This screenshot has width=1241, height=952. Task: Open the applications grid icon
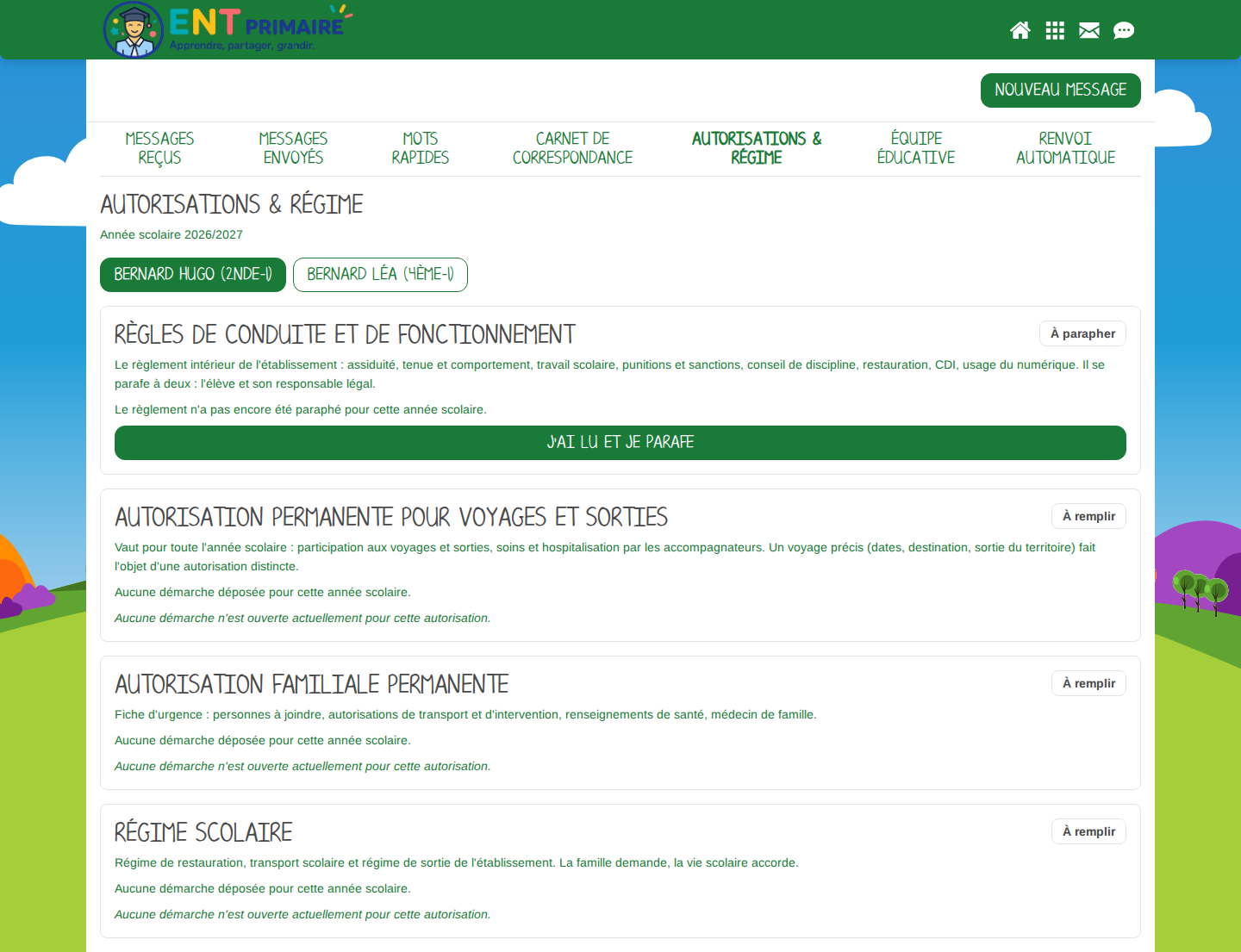1055,31
